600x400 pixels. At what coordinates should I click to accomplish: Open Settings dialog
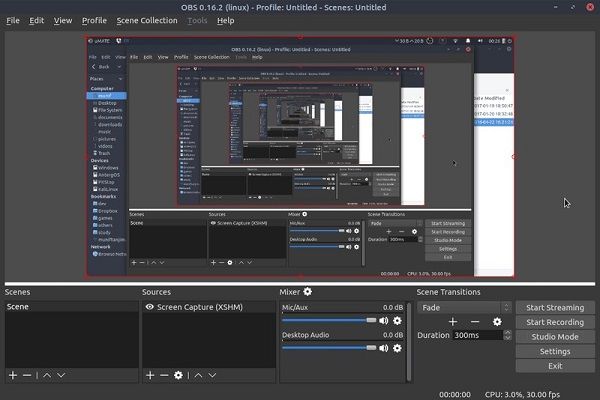[x=555, y=351]
